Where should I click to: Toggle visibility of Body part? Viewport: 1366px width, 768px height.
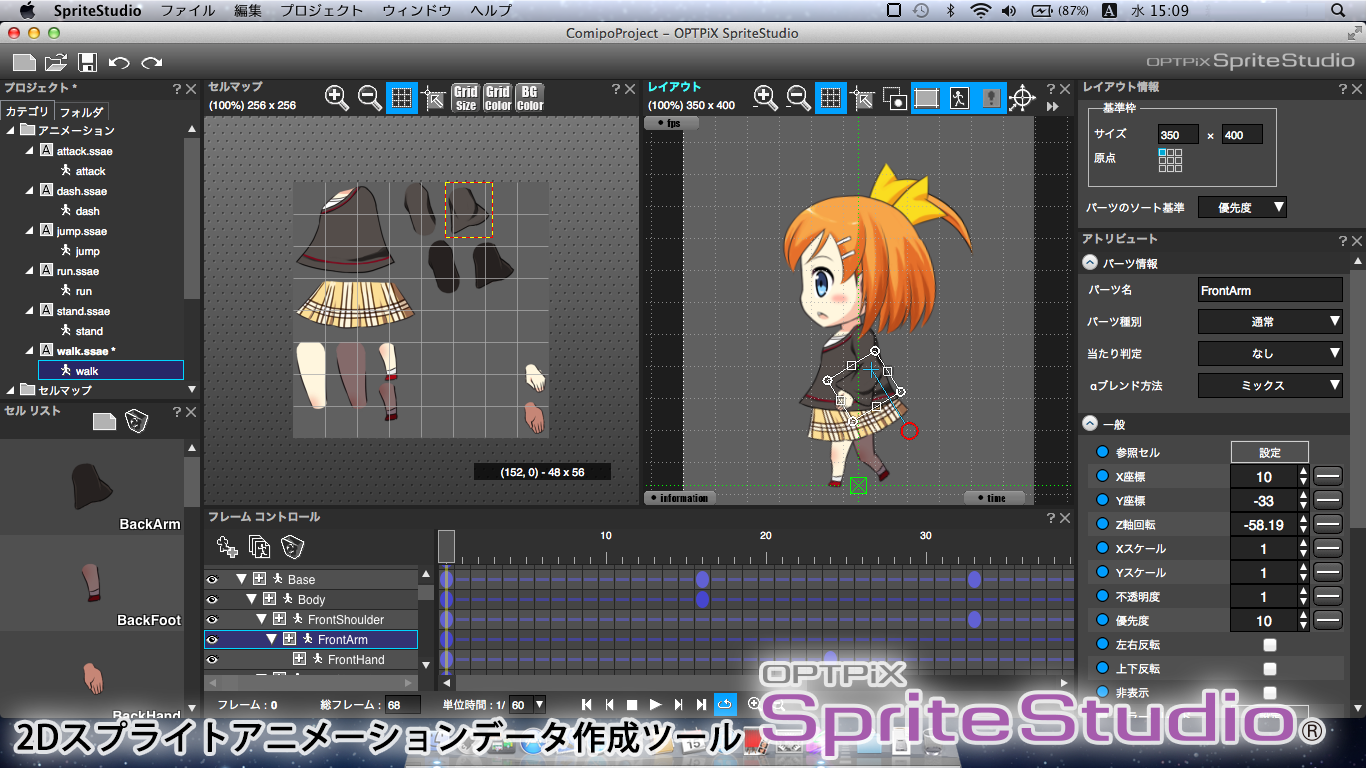pos(211,599)
